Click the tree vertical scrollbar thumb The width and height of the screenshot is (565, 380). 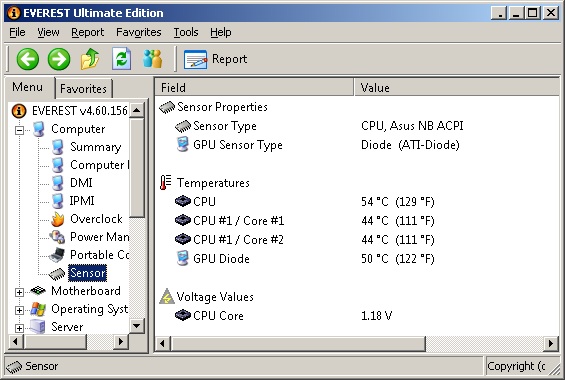[x=137, y=167]
